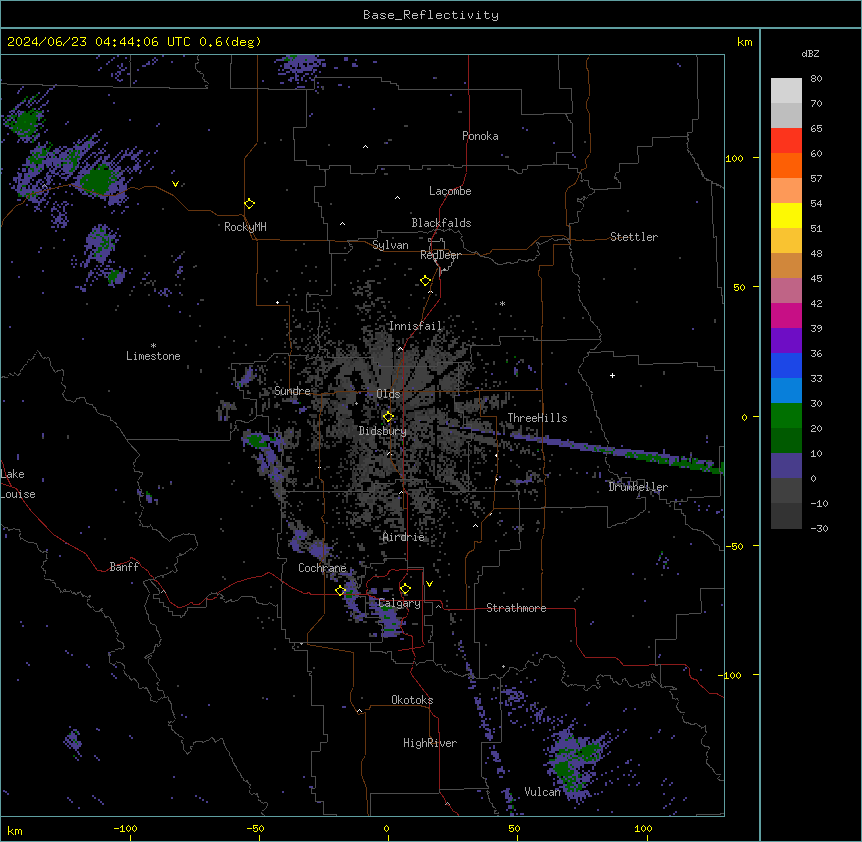Select the 50 tick label on the vertical axis
862x842 pixels.
tap(739, 287)
